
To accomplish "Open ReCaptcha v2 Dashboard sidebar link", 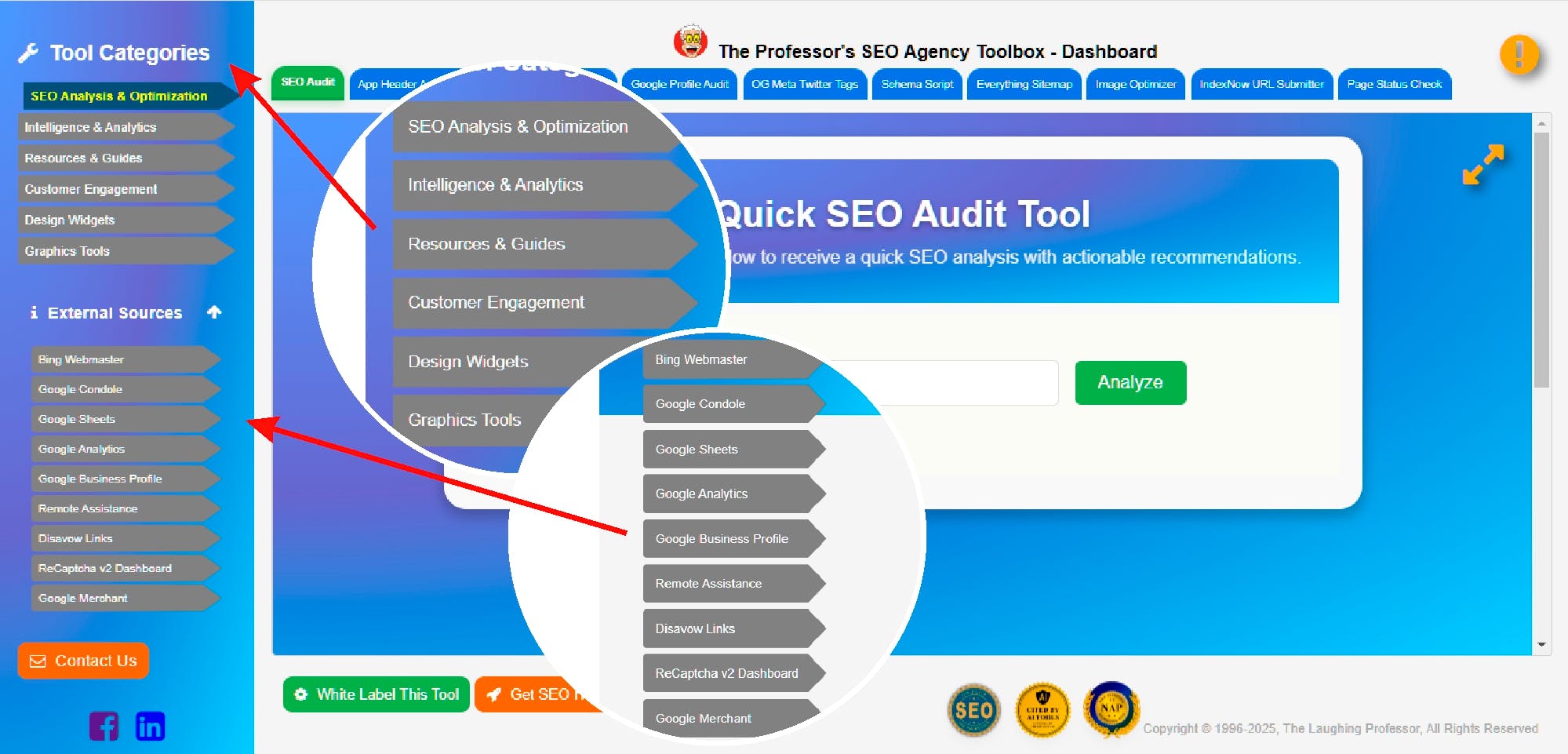I will point(126,568).
